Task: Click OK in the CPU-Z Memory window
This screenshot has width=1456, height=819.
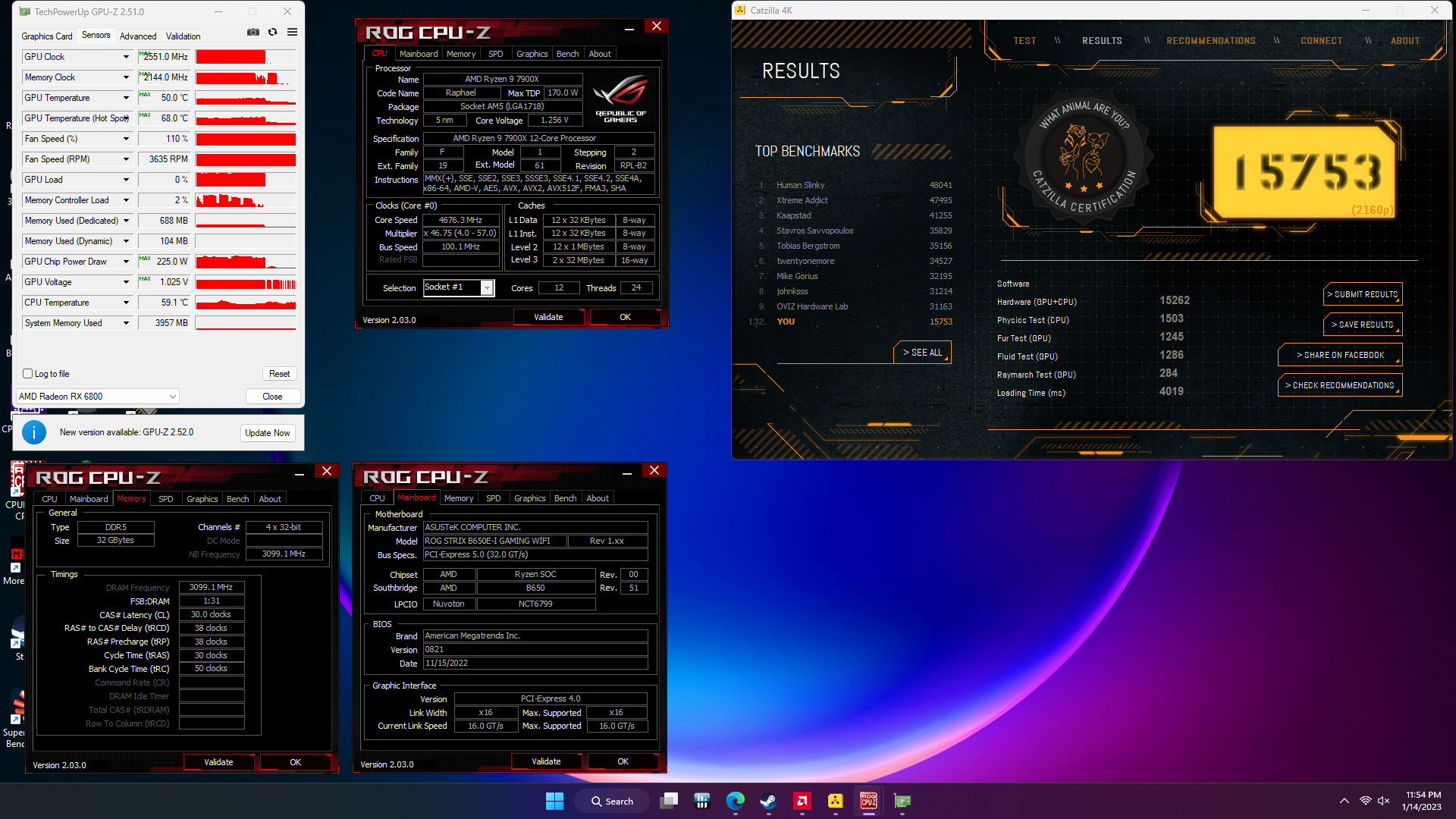Action: [296, 762]
